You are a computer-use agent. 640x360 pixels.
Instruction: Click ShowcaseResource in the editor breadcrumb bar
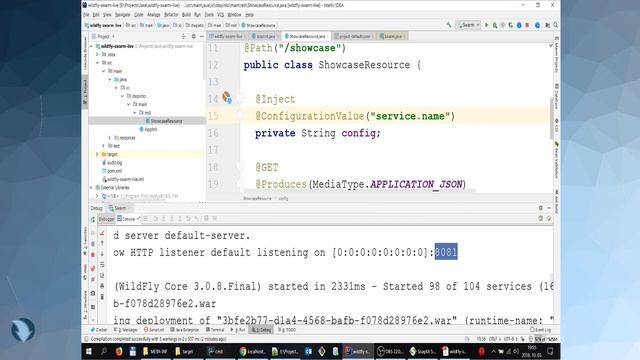point(258,198)
